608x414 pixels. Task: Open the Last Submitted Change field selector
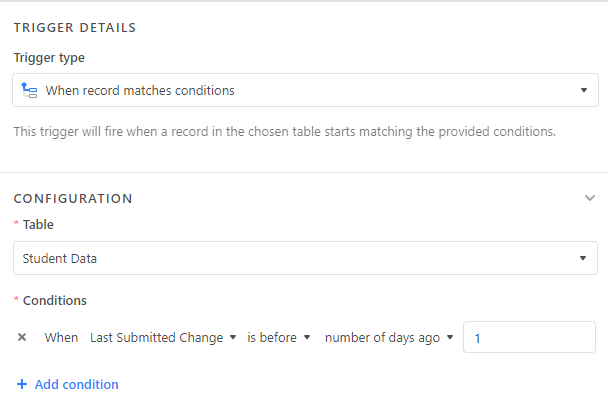coord(163,337)
